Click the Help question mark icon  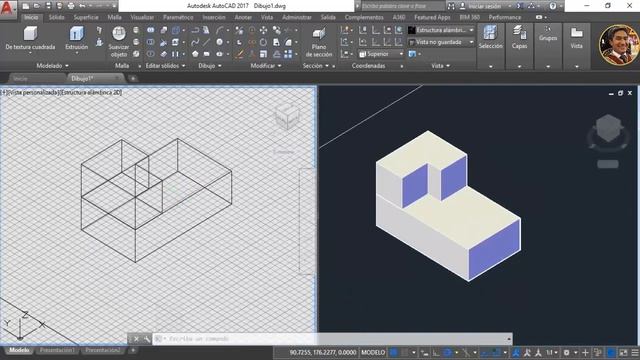point(553,6)
